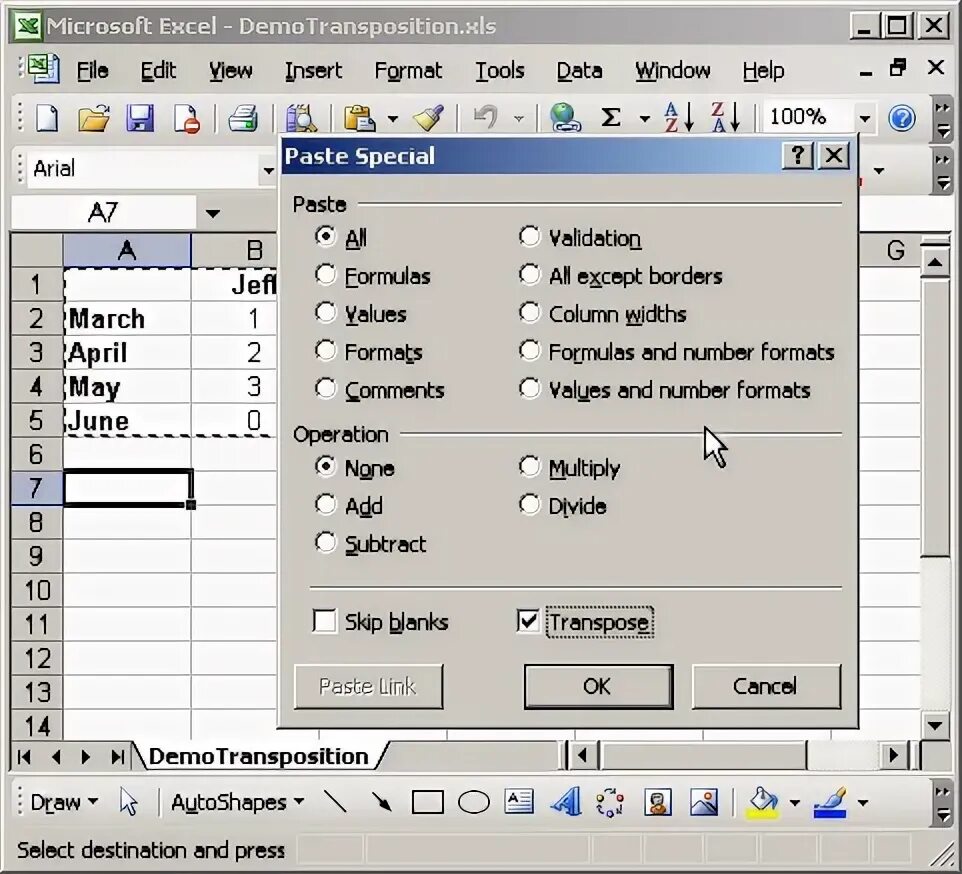Jump to the last sheet tab arrow
The image size is (962, 874).
pos(117,756)
